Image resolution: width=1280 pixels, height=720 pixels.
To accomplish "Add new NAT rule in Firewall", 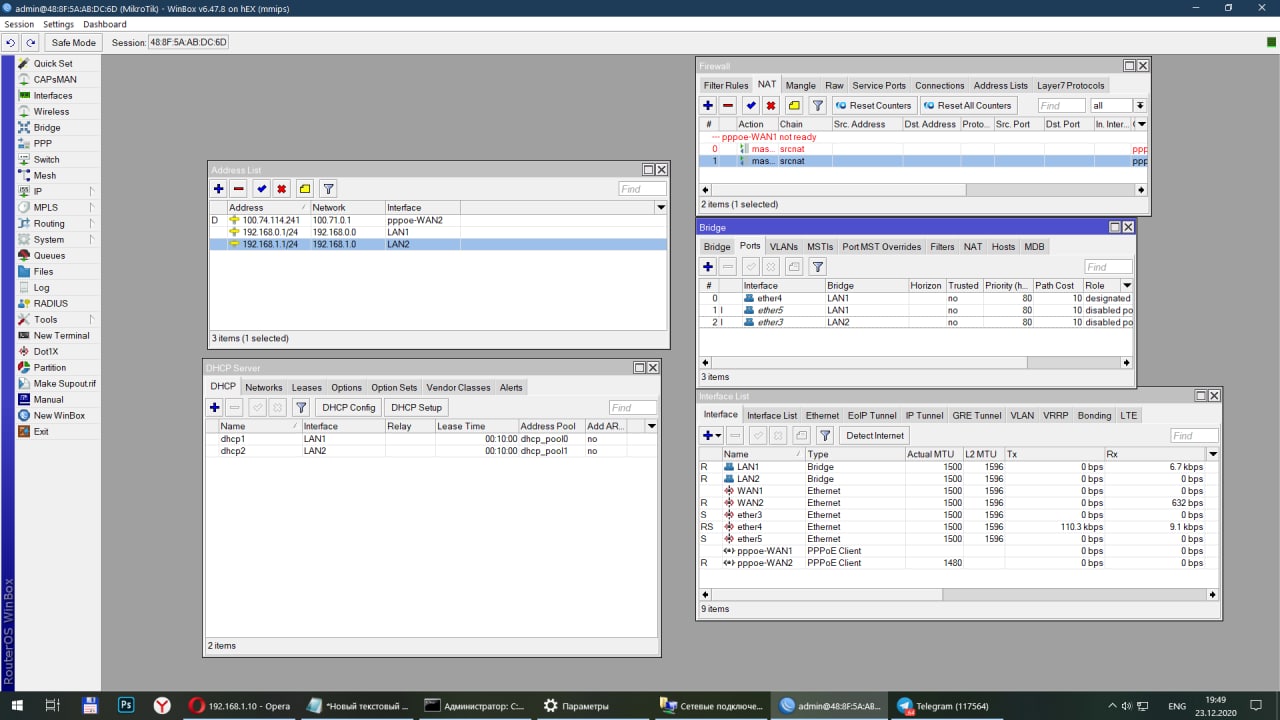I will pos(708,105).
